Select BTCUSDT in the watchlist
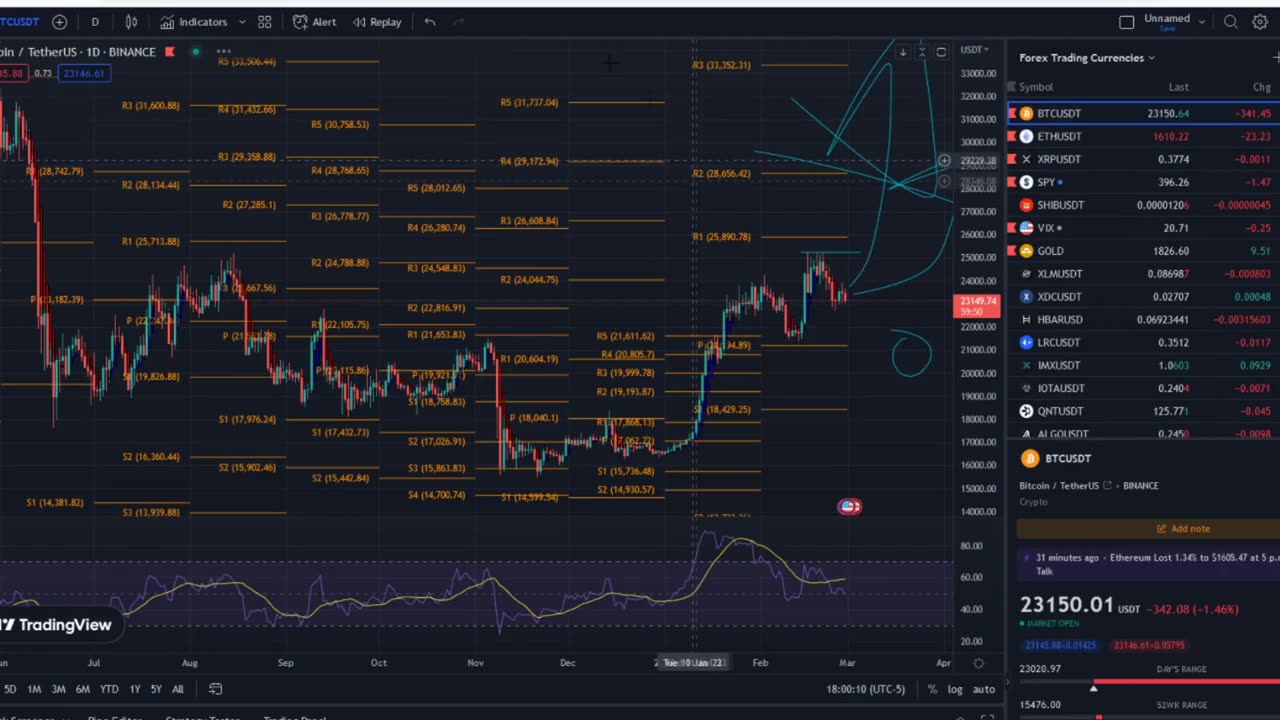This screenshot has height=720, width=1280. (x=1144, y=114)
